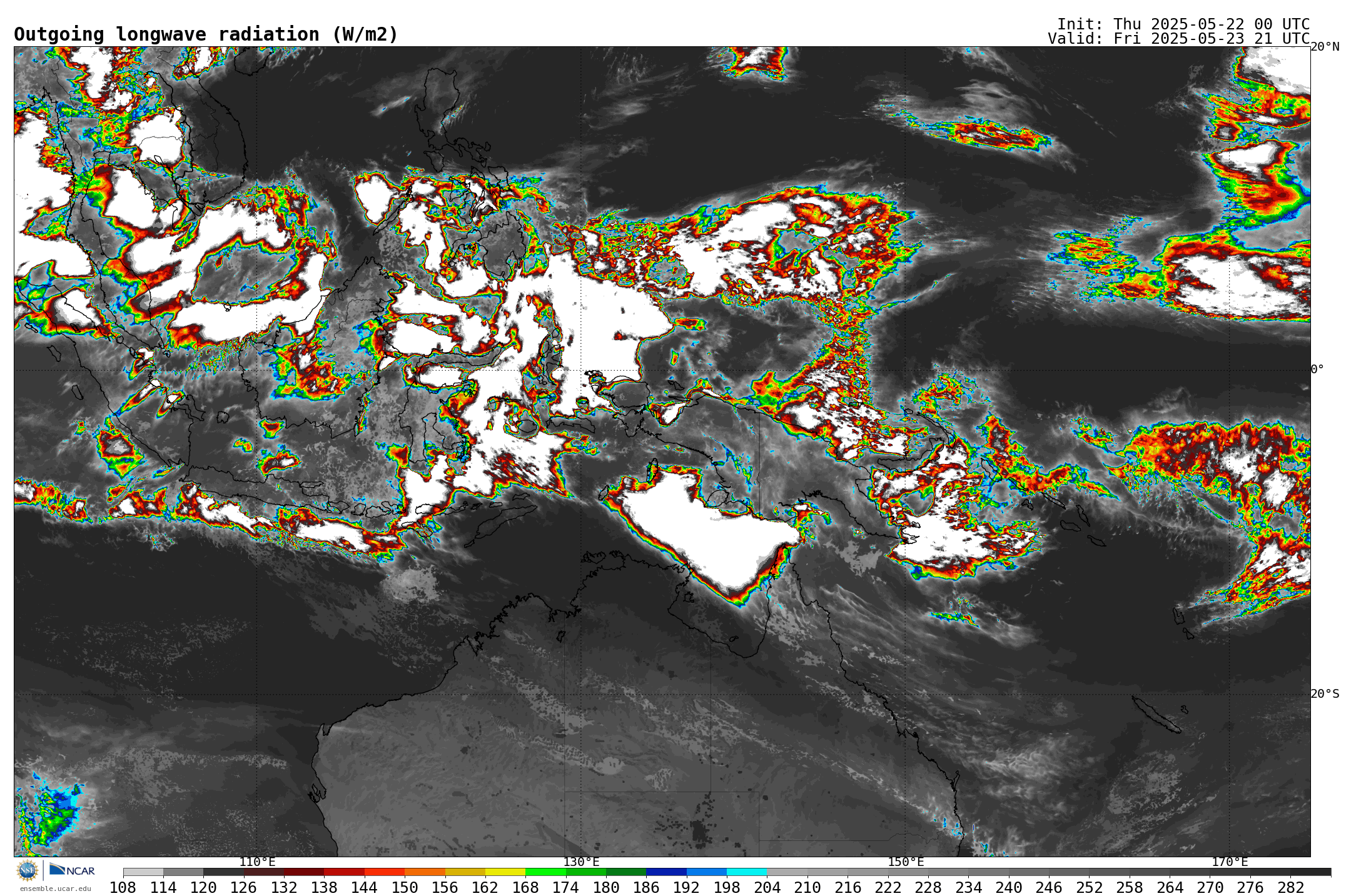Click the NSF logo icon
This screenshot has height=896, width=1351.
[28, 870]
